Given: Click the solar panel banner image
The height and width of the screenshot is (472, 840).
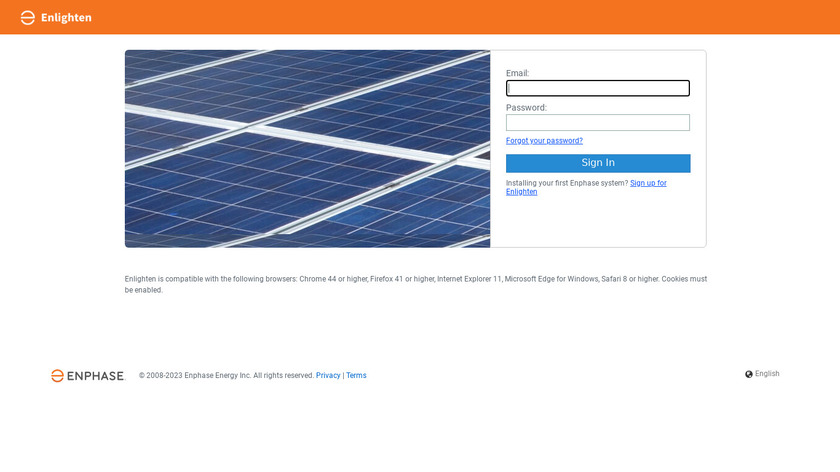Looking at the screenshot, I should click(308, 149).
